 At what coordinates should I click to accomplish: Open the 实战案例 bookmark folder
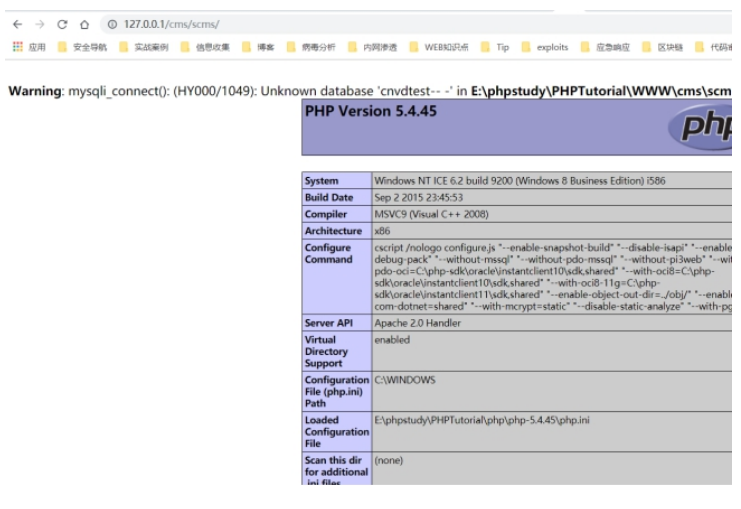pos(144,47)
